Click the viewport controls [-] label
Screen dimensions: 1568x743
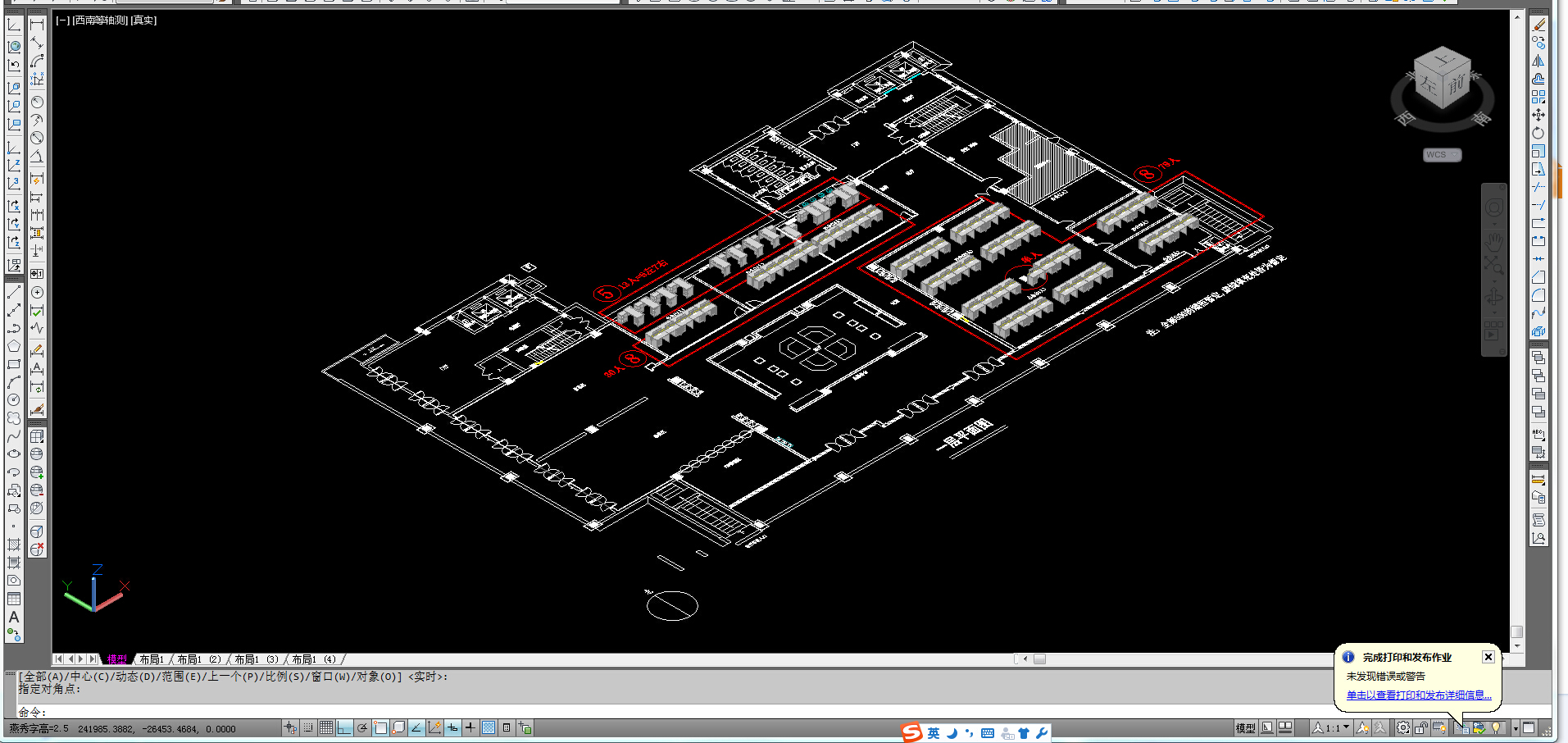[x=62, y=21]
